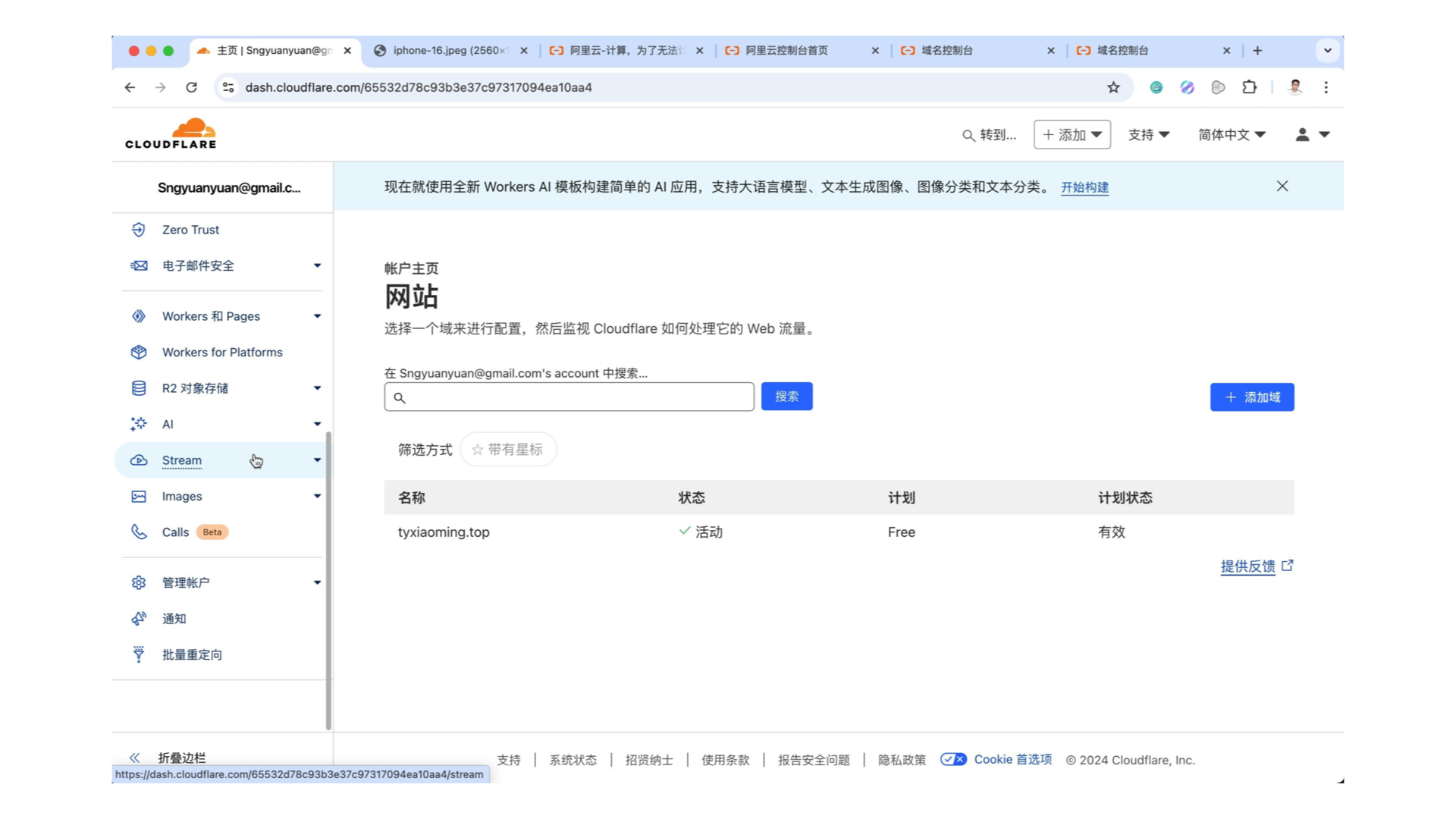This screenshot has width=1456, height=819.
Task: Open Workers for Platforms
Action: click(221, 352)
